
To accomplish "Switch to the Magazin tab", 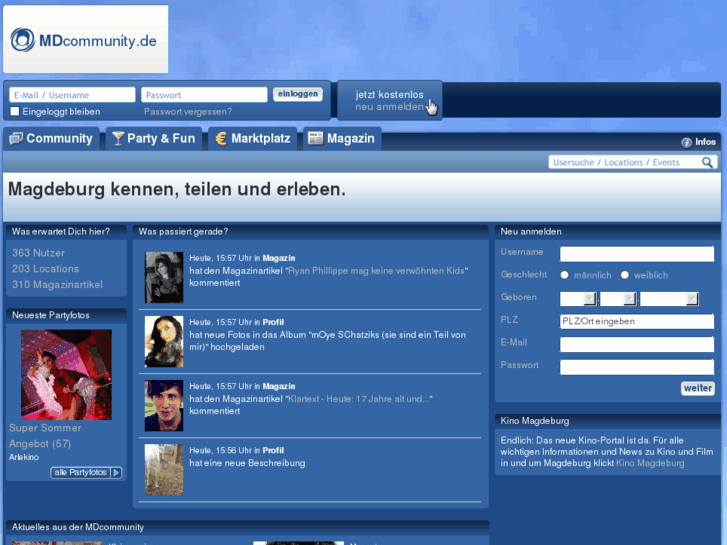I will tap(342, 139).
